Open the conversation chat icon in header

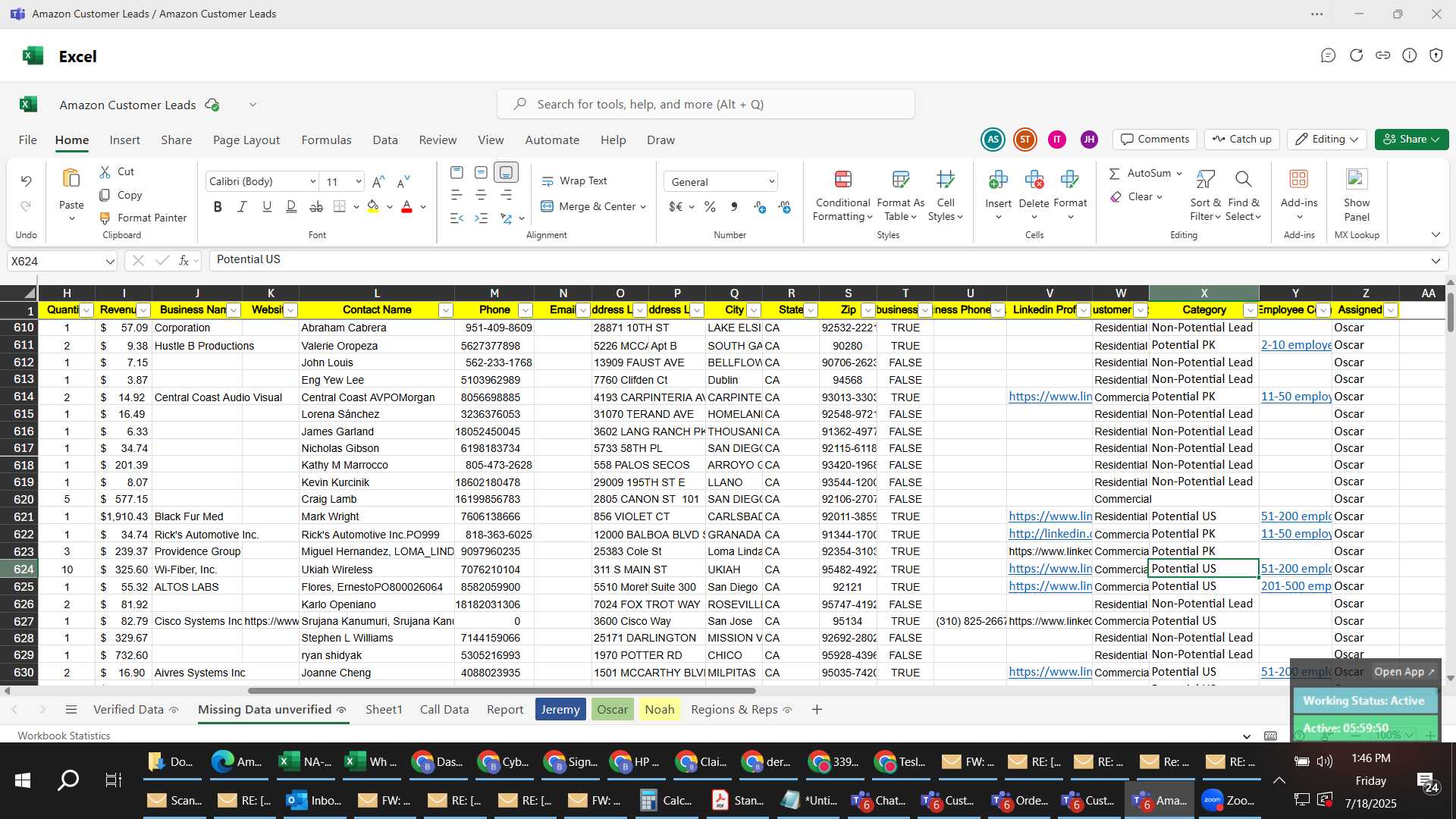click(1328, 55)
